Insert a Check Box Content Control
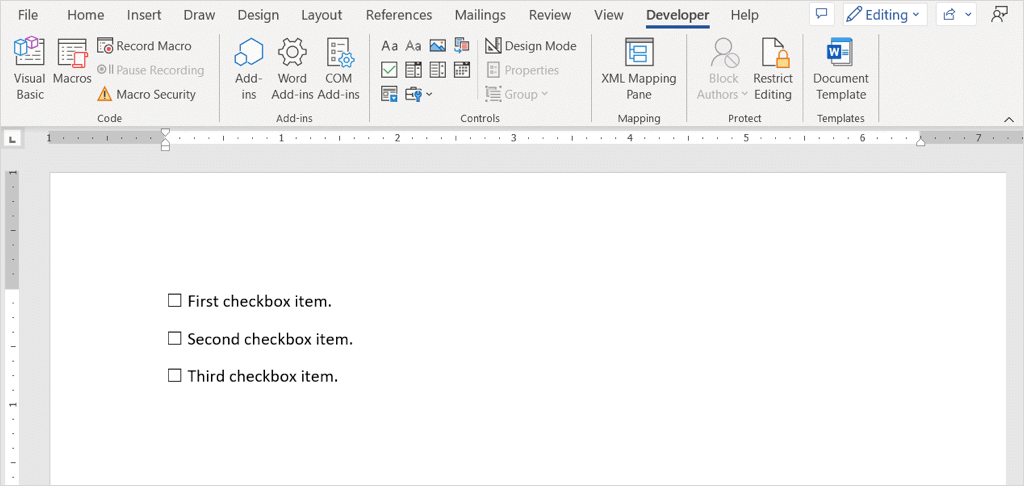Image resolution: width=1024 pixels, height=486 pixels. click(389, 70)
